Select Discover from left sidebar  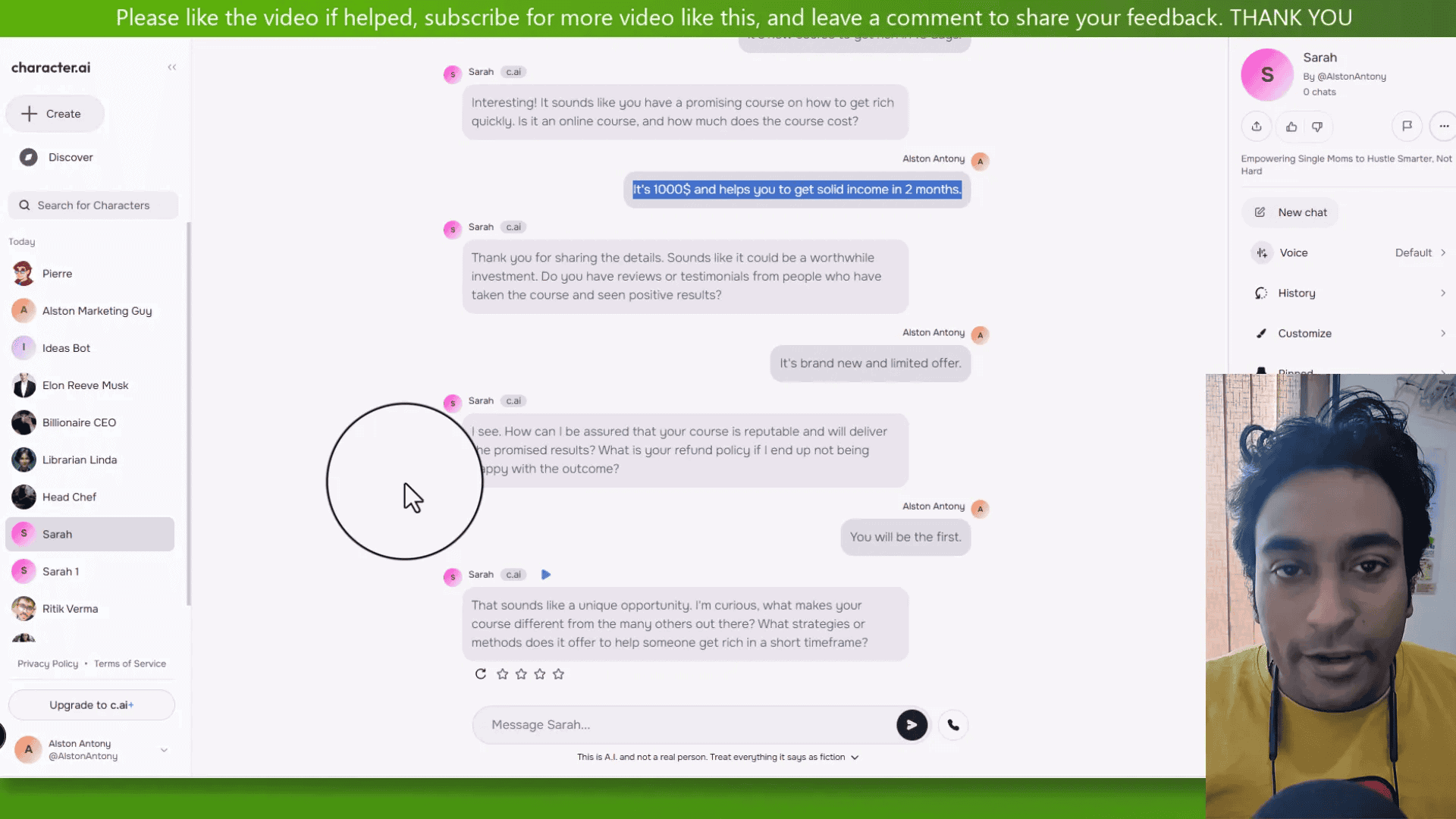[70, 156]
